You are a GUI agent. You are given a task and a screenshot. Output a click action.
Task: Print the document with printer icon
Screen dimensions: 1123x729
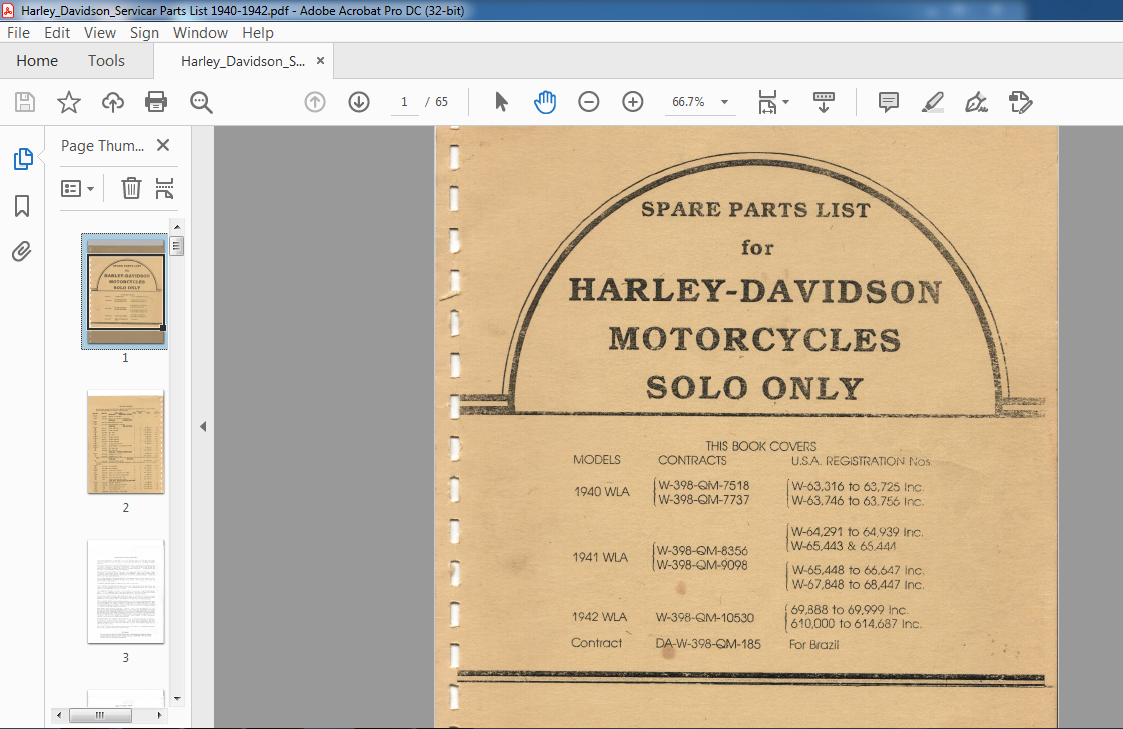156,102
